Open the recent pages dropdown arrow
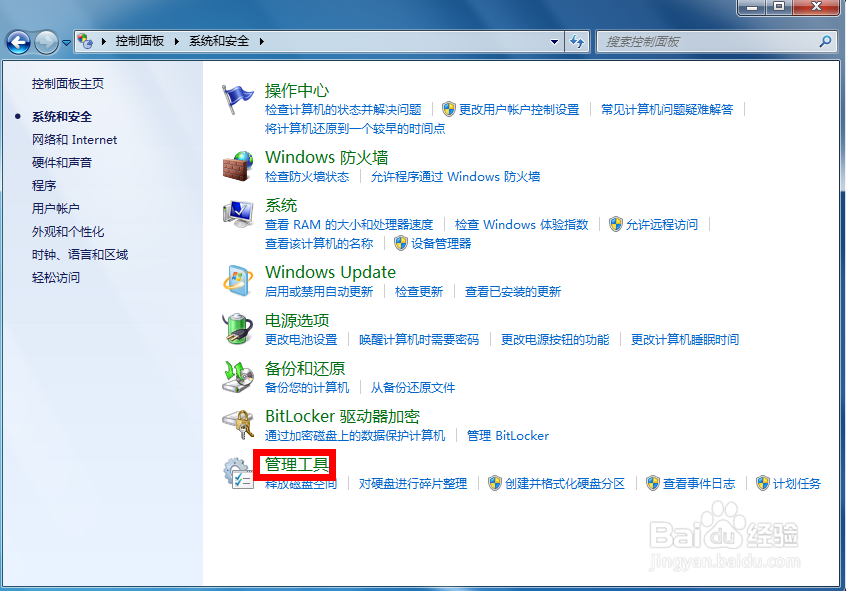Image resolution: width=846 pixels, height=591 pixels. 66,43
